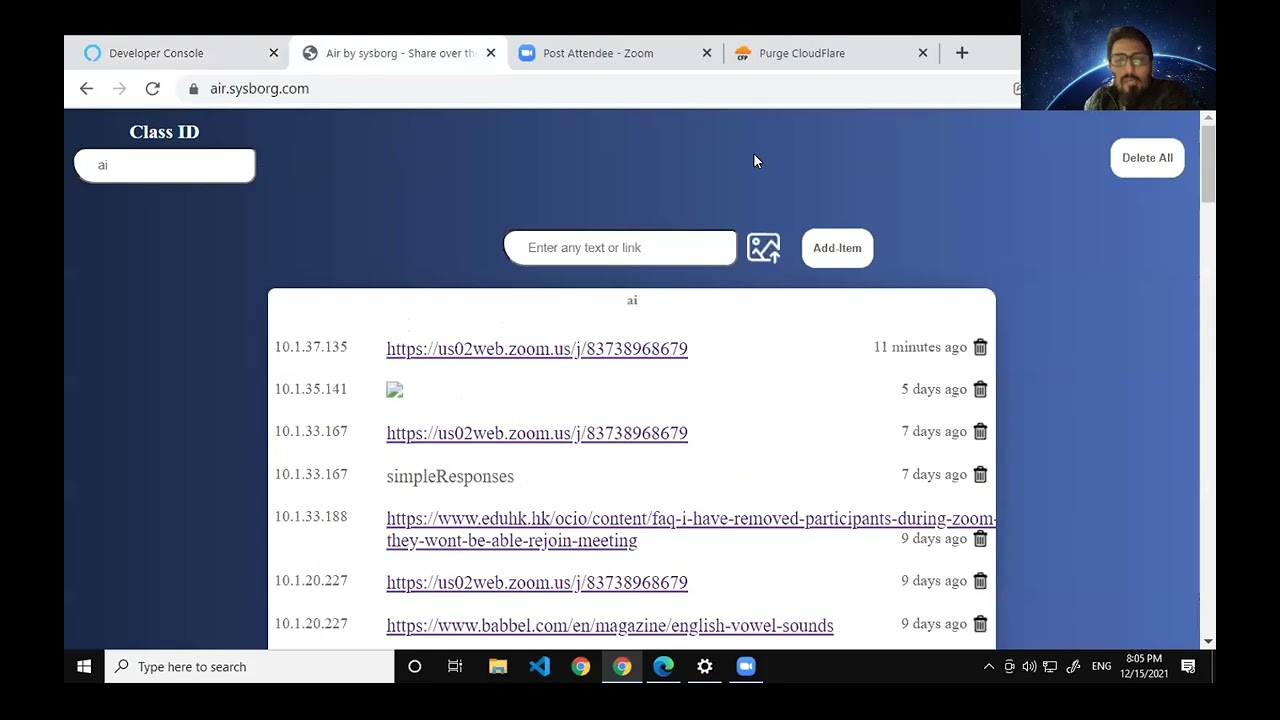Image resolution: width=1280 pixels, height=720 pixels.
Task: Open the zoom link from 10.1.20.227
Action: pos(537,582)
